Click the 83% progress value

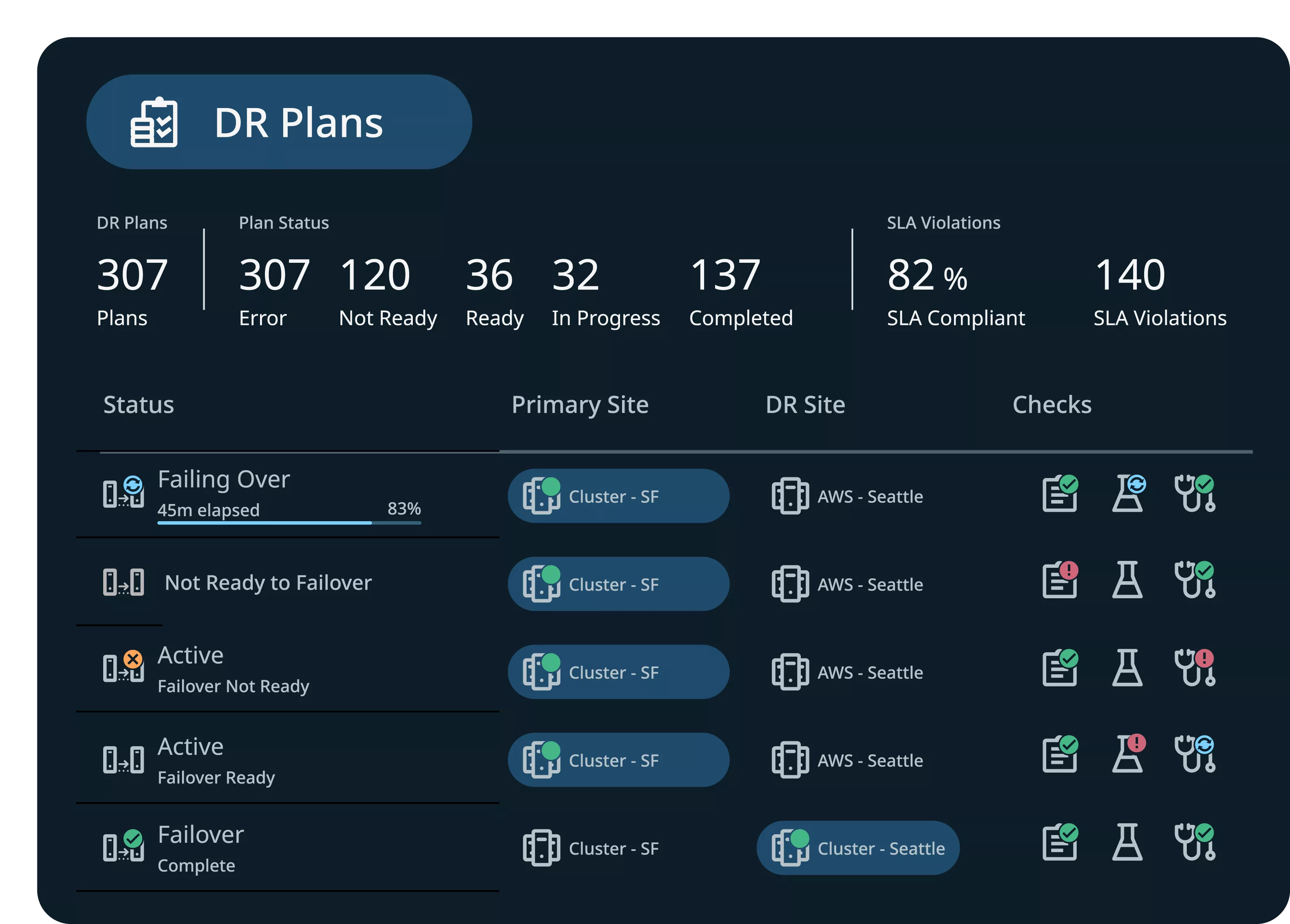(404, 509)
